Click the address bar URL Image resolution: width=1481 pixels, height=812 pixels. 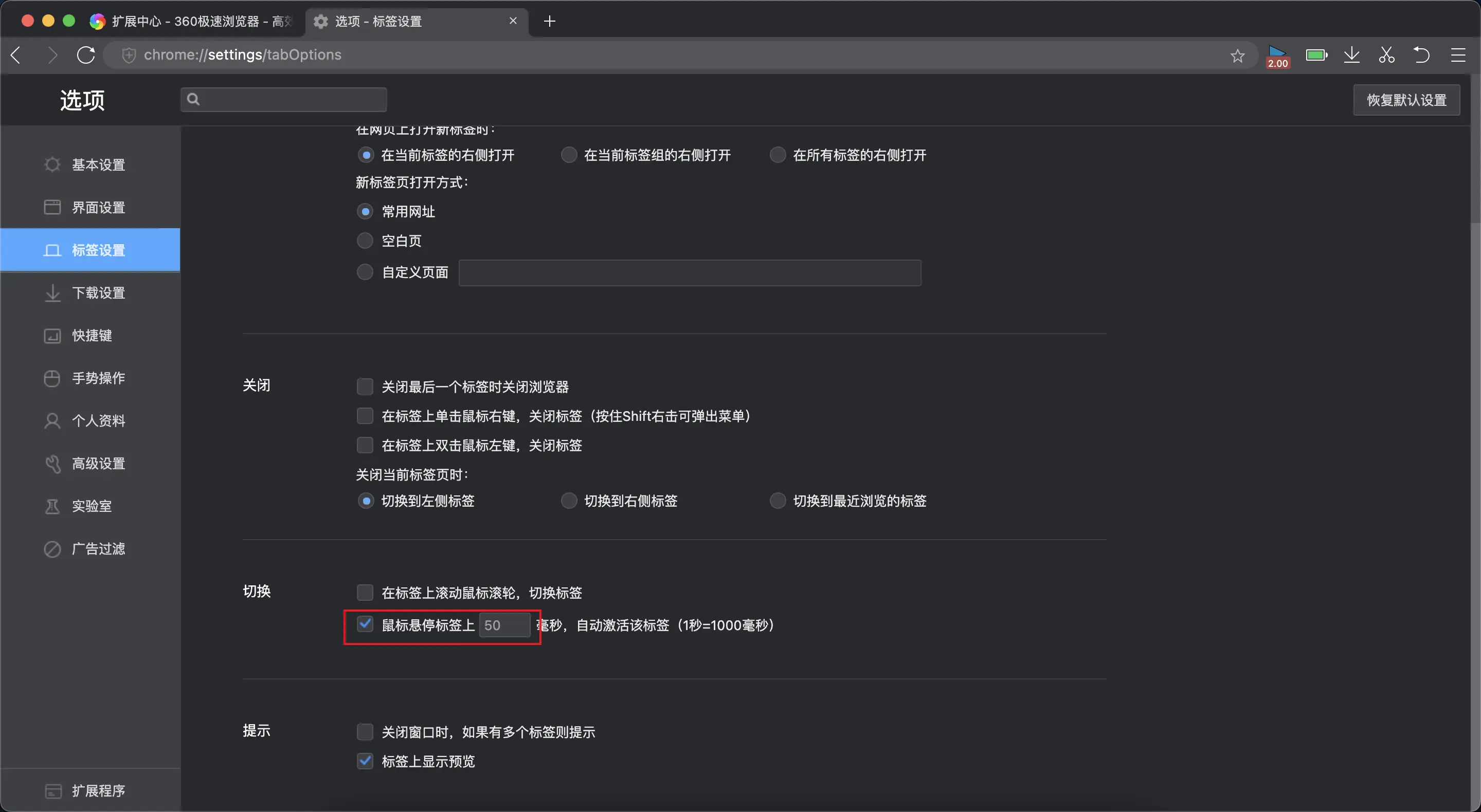pos(243,55)
